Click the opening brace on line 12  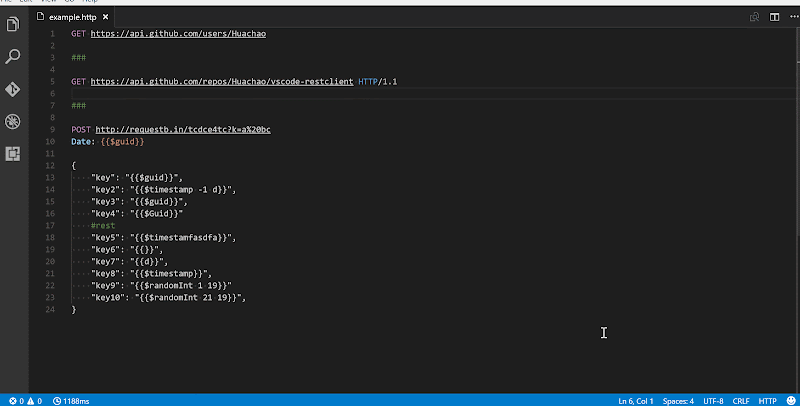73,165
